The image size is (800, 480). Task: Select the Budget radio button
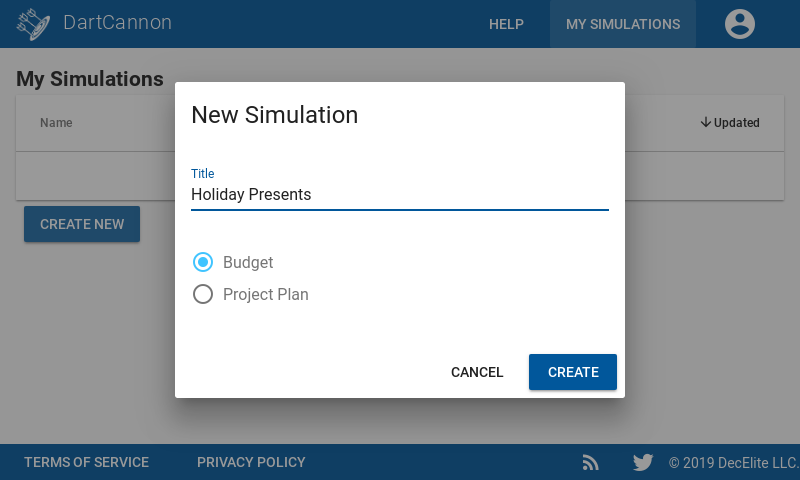click(x=203, y=262)
